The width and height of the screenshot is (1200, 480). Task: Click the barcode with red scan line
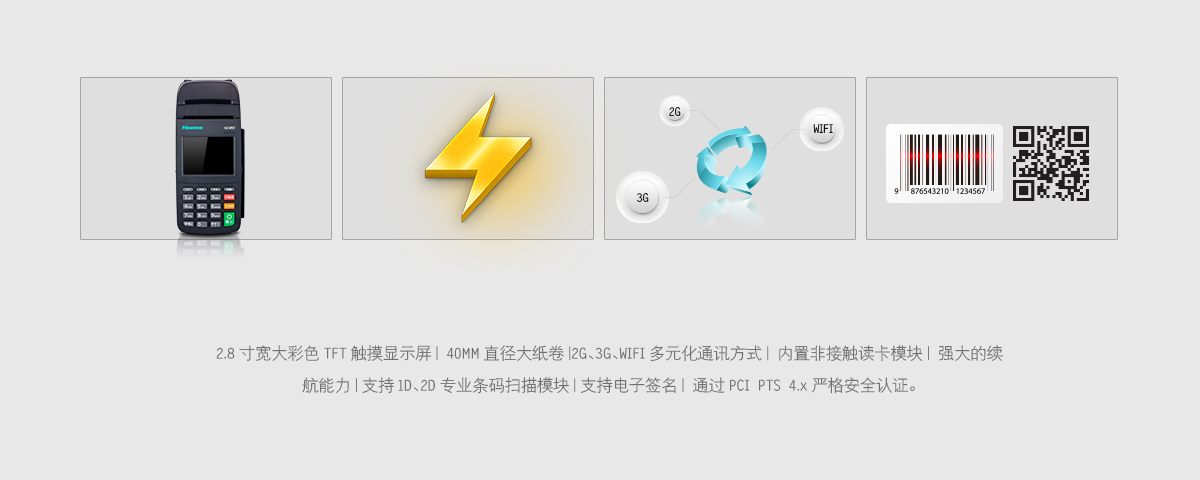(x=944, y=158)
